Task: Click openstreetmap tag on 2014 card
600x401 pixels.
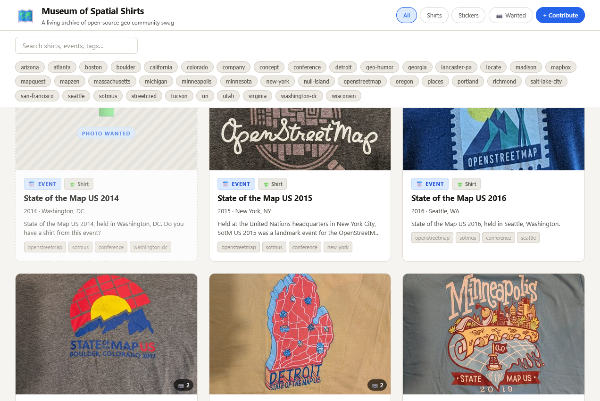Action: pos(45,247)
